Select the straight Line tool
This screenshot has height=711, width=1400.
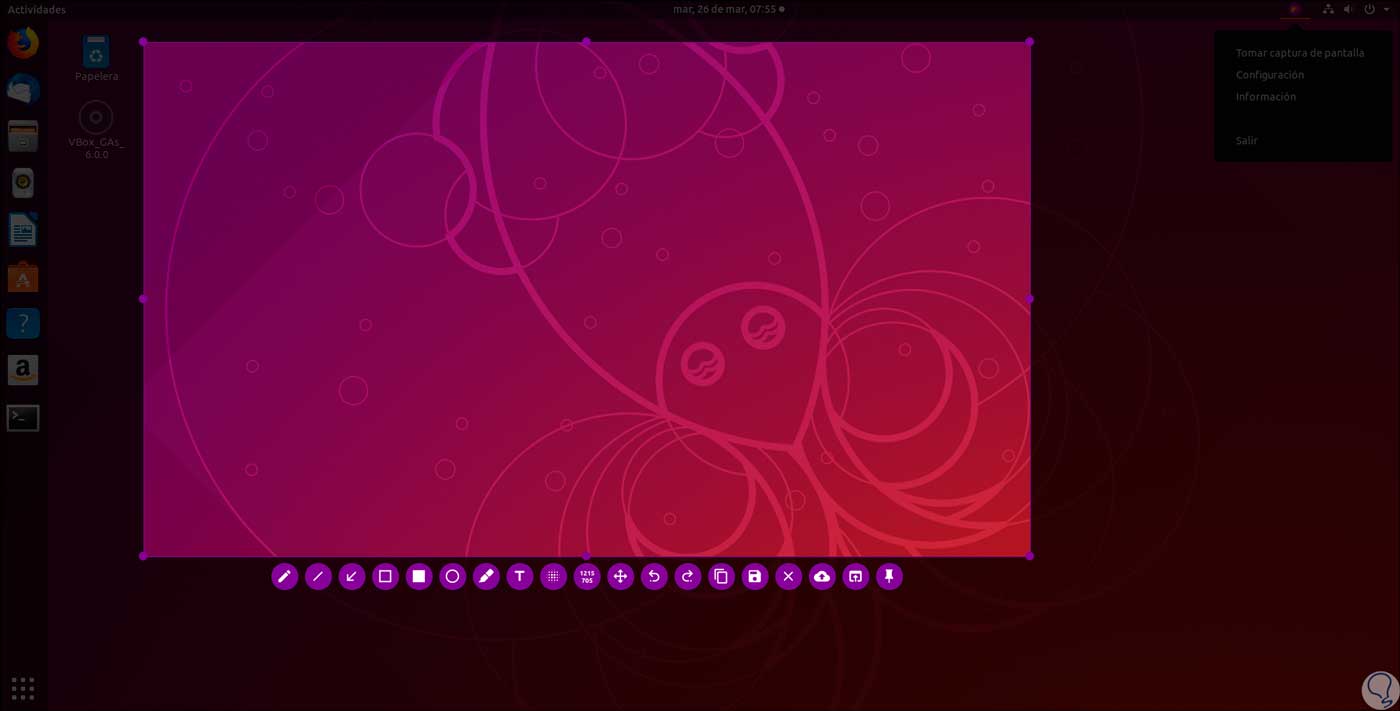click(318, 576)
